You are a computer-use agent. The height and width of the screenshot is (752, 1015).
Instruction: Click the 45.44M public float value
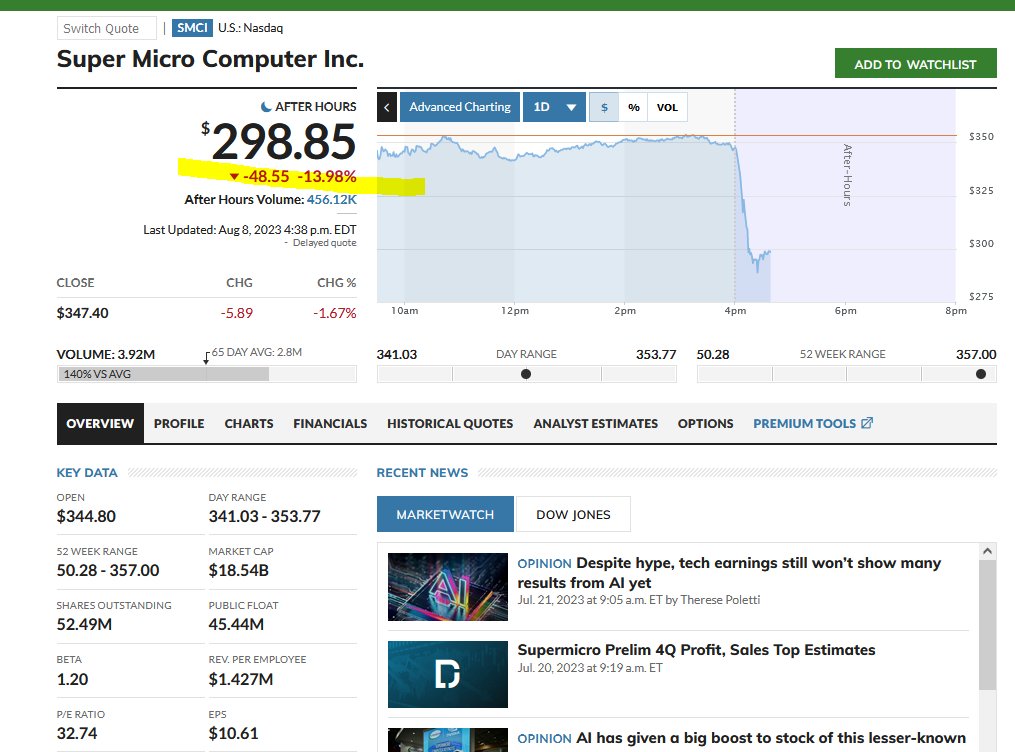click(x=236, y=625)
